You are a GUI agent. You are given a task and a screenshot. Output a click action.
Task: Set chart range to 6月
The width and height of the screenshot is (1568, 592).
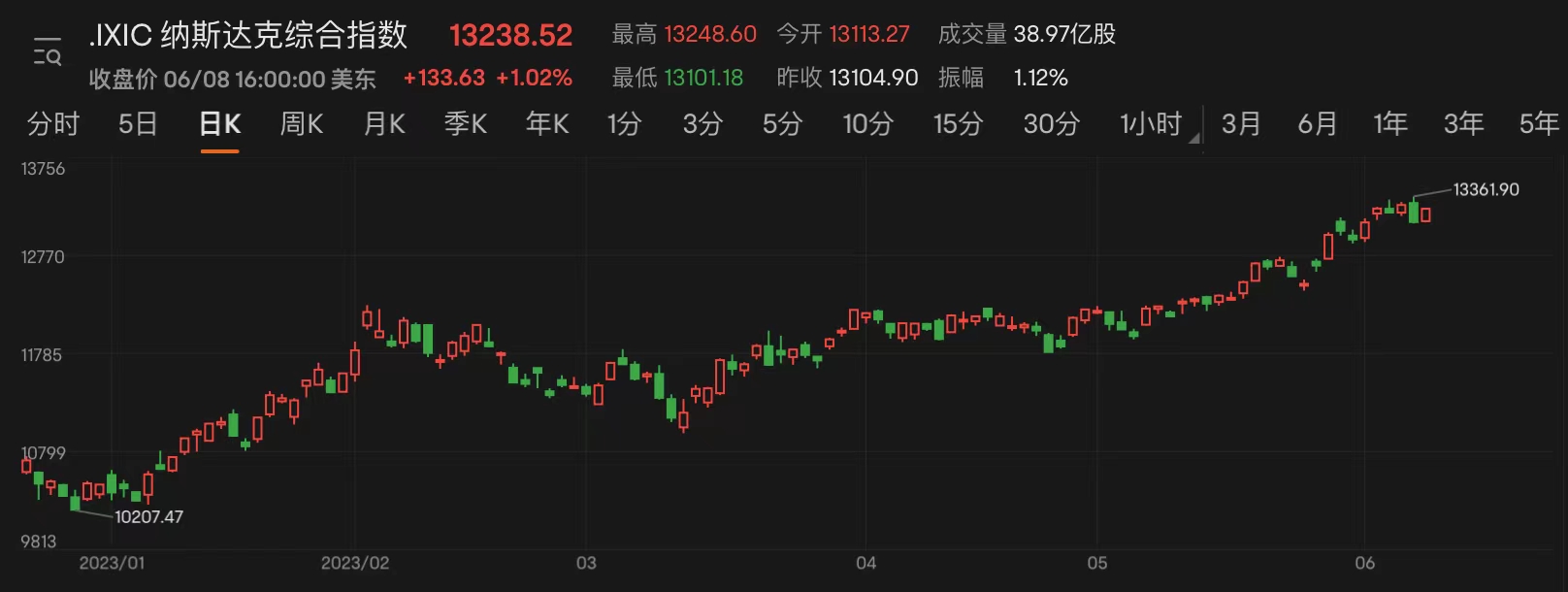tap(1318, 124)
